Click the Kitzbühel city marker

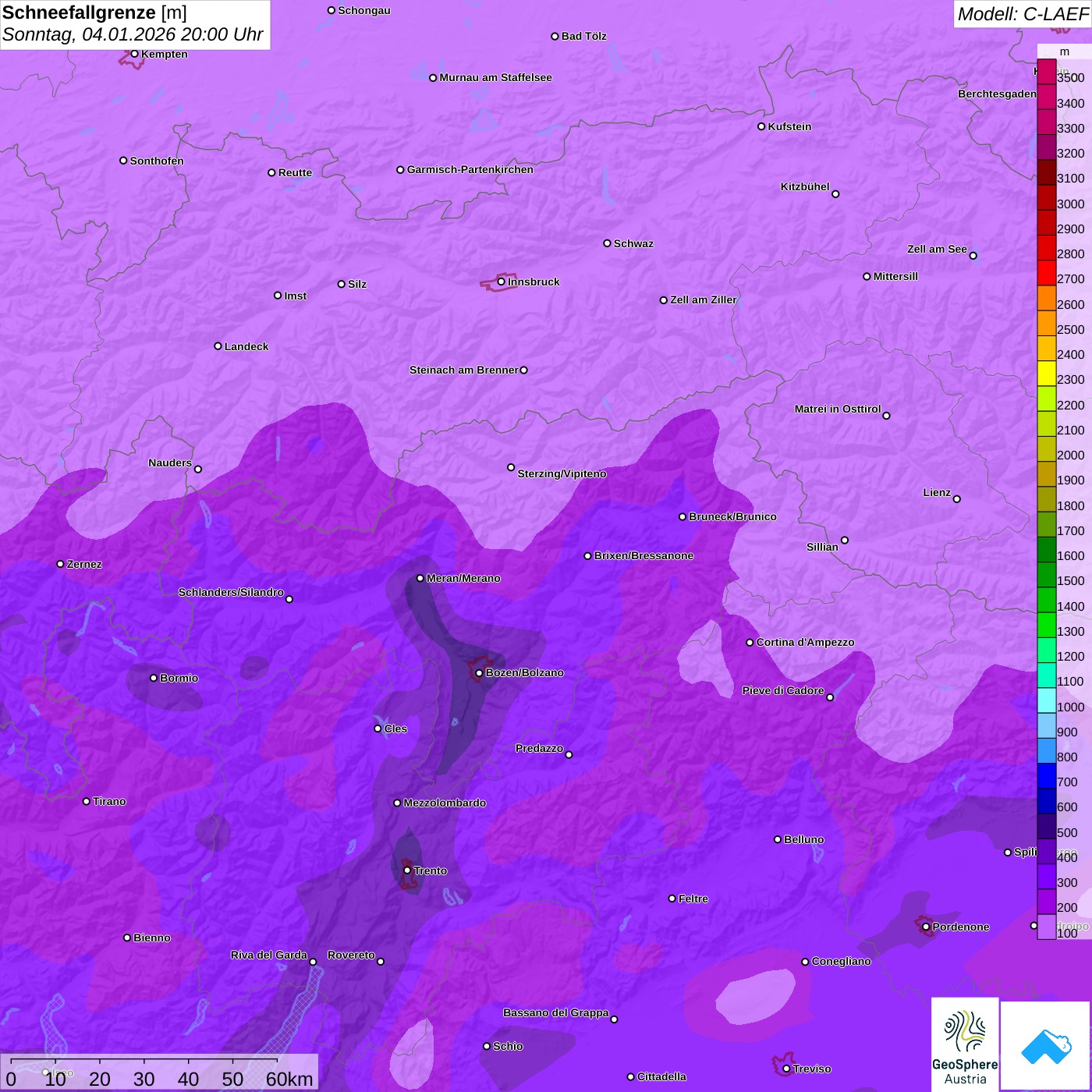pos(836,194)
